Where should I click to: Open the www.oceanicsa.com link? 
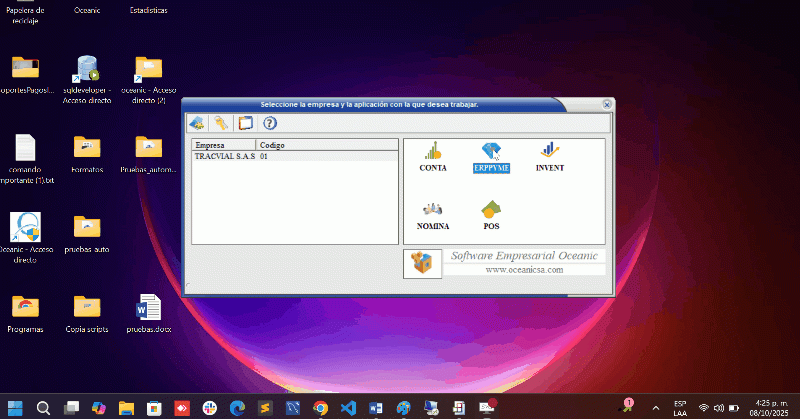pyautogui.click(x=524, y=270)
